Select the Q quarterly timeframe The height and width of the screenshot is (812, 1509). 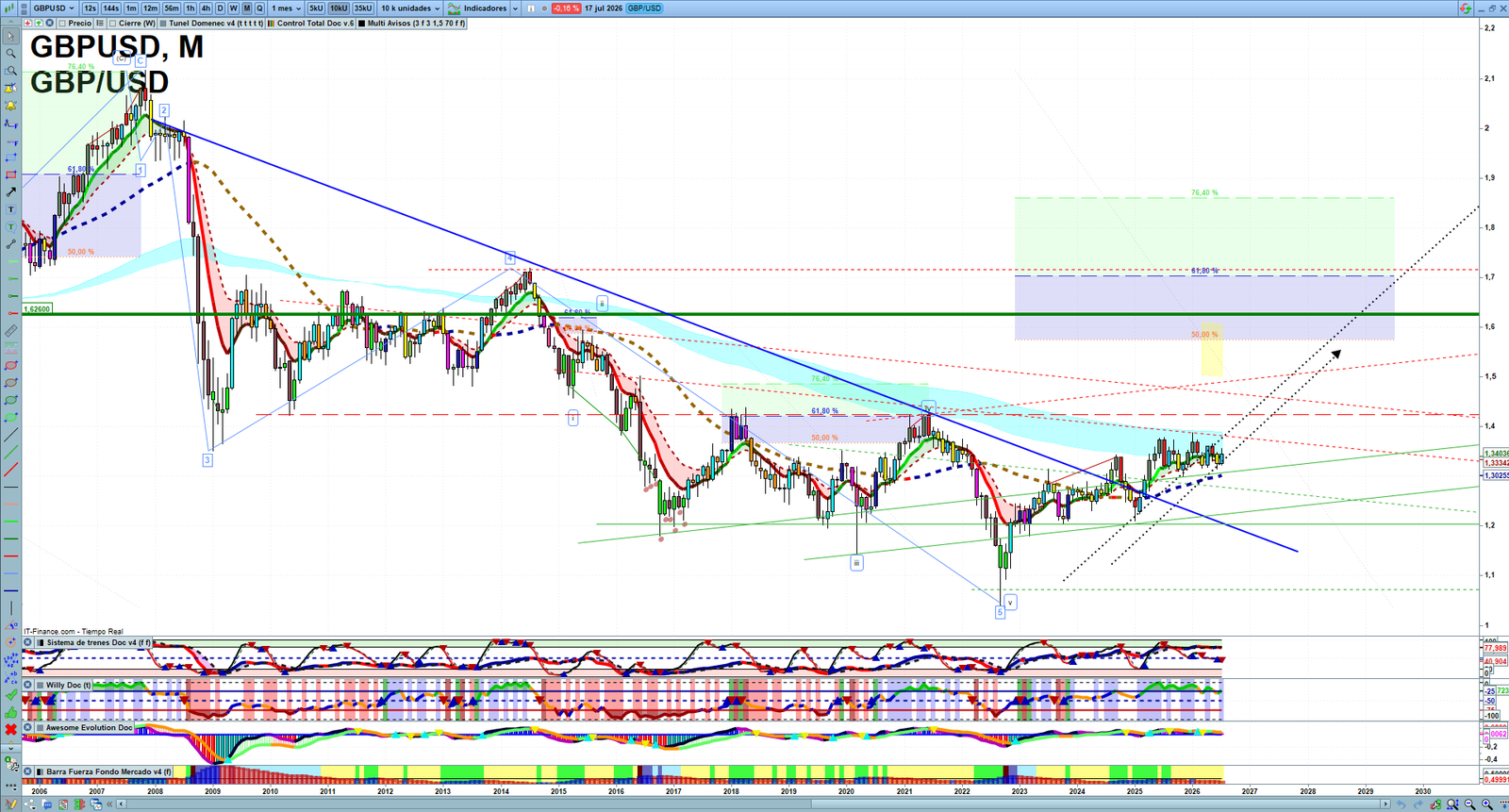point(259,8)
